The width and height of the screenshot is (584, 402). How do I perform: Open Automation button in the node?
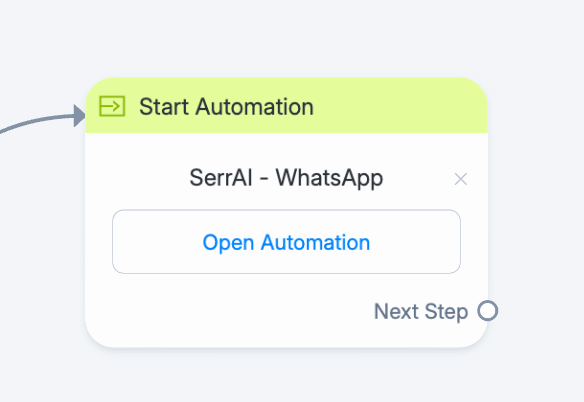[x=286, y=242]
